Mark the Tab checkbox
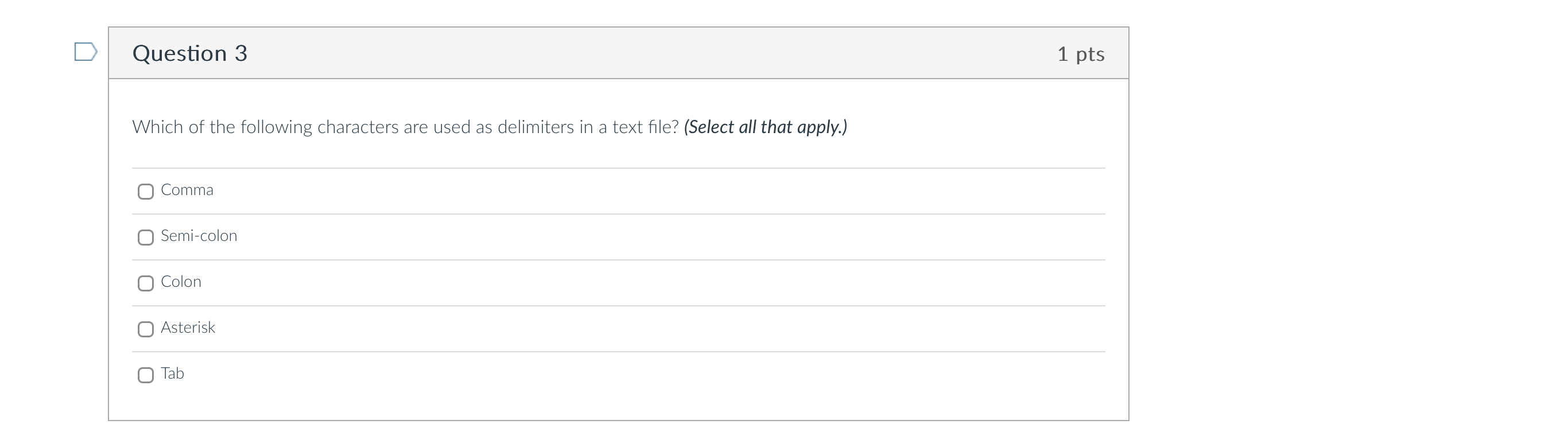The height and width of the screenshot is (428, 1568). click(145, 375)
